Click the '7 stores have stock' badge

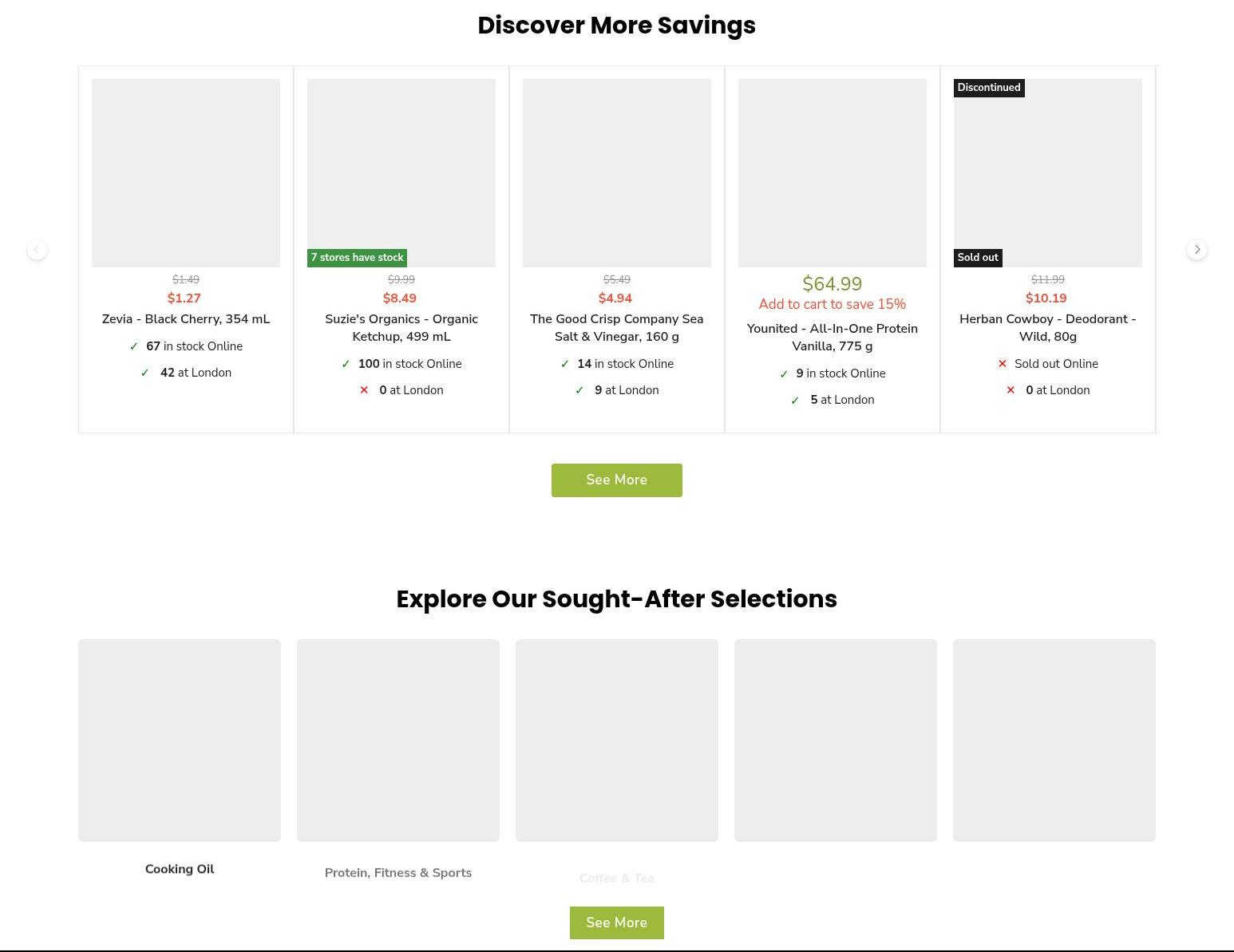coord(357,258)
